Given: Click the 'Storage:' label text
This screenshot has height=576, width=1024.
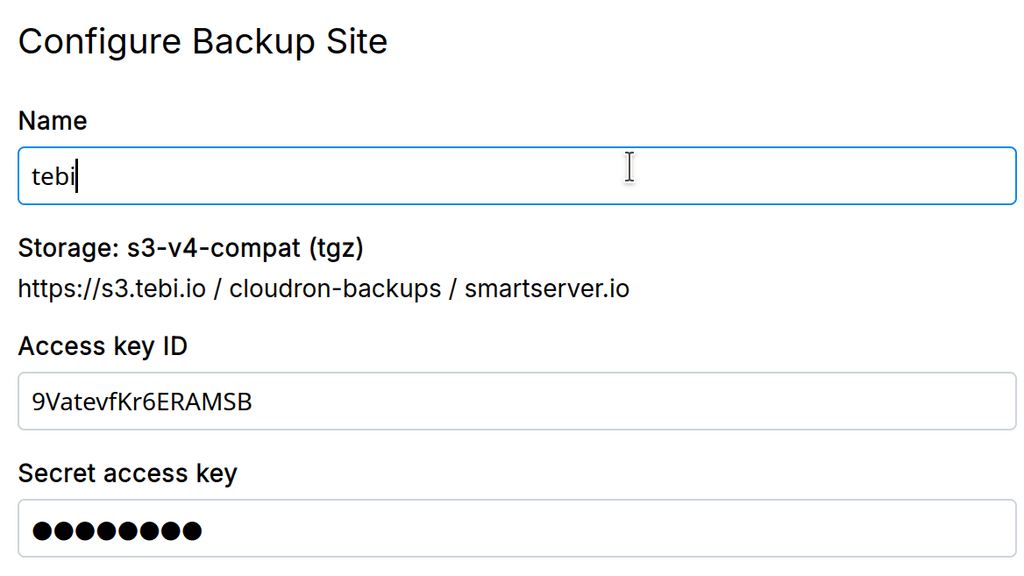Looking at the screenshot, I should (68, 247).
